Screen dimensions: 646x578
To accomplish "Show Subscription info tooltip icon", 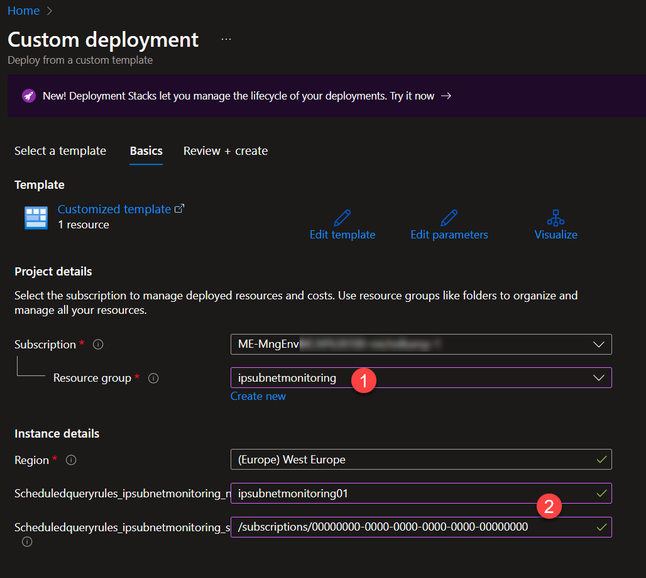I will click(x=98, y=344).
